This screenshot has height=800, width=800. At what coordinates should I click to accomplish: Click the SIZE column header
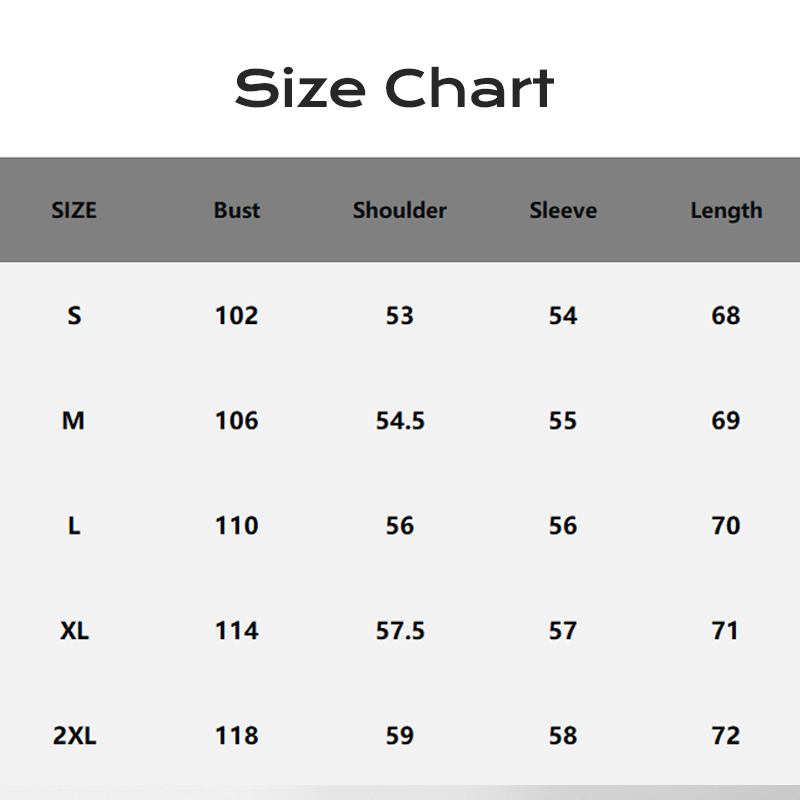pos(74,211)
